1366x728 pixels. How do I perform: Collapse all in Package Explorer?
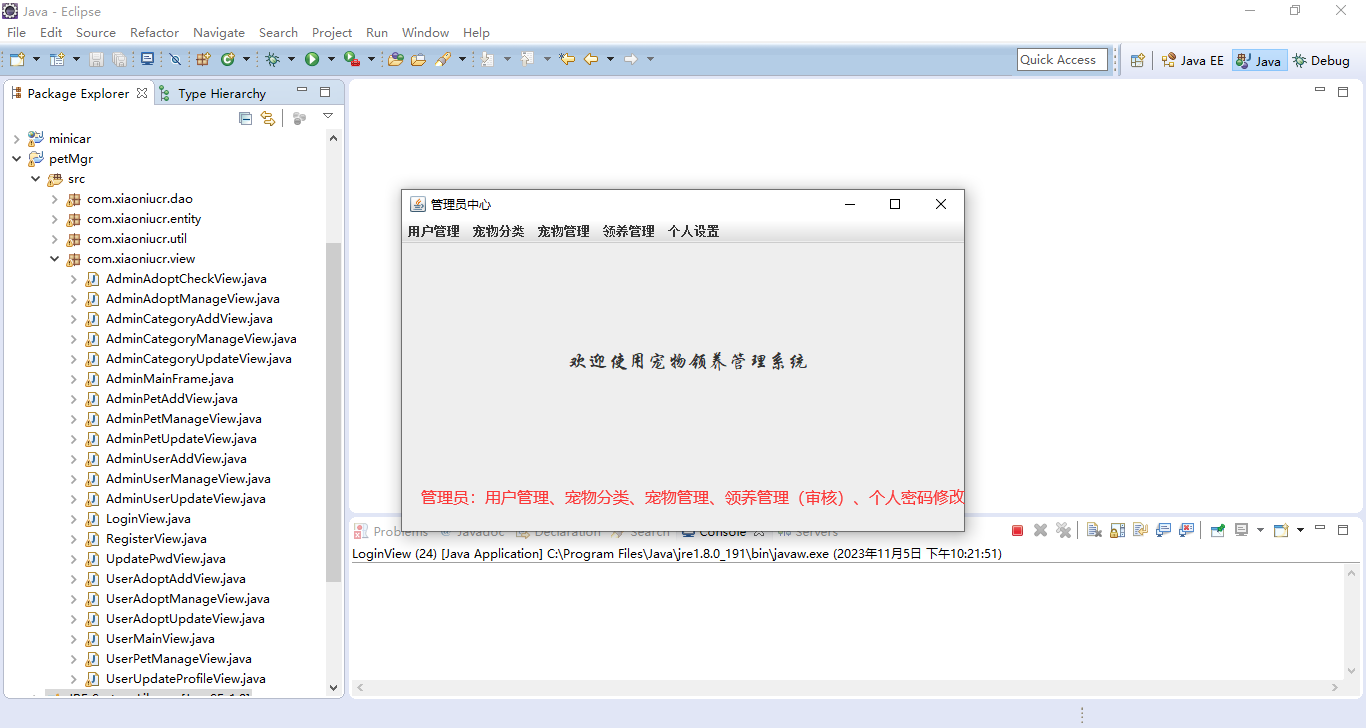(x=246, y=118)
